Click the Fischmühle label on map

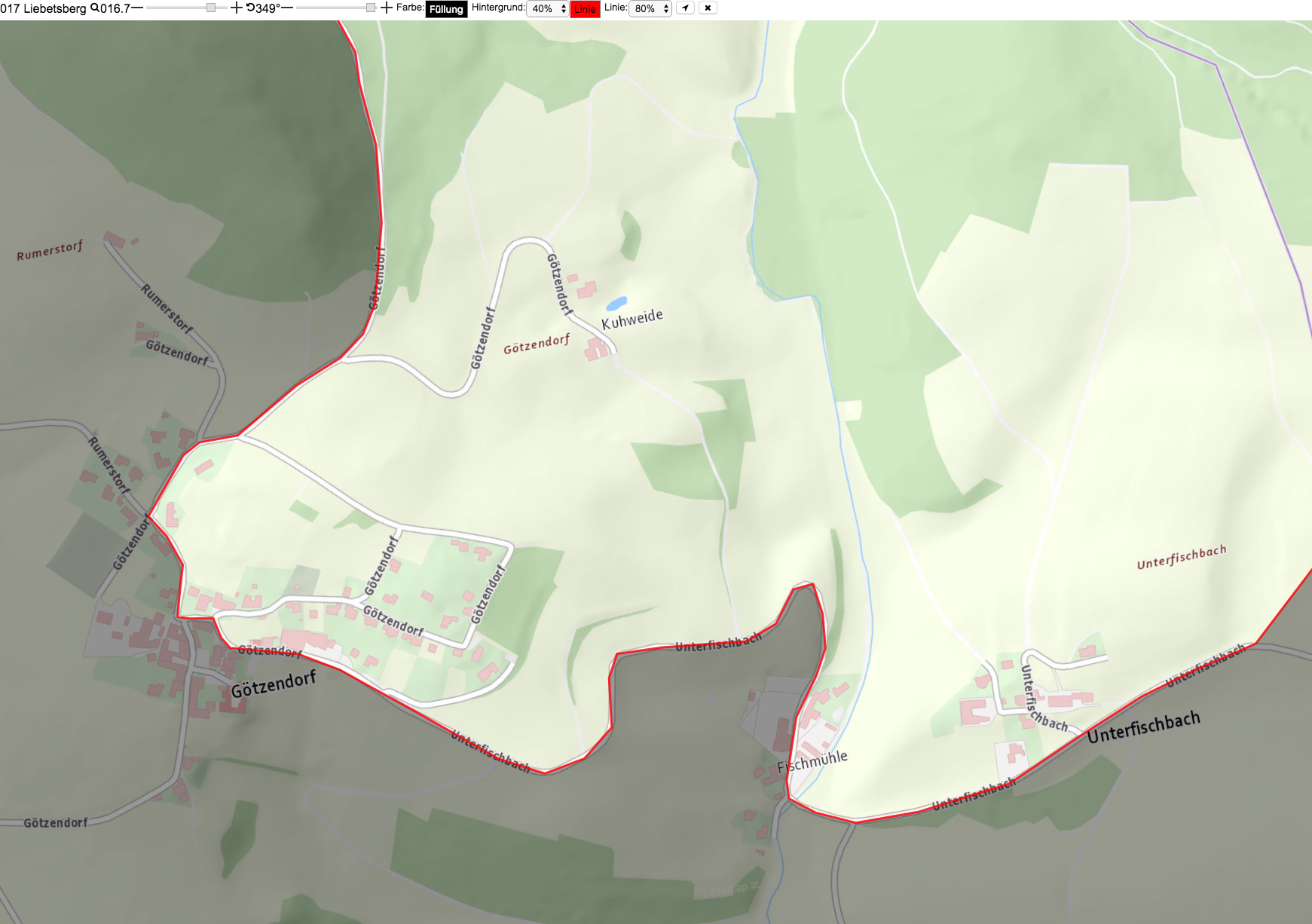[812, 761]
